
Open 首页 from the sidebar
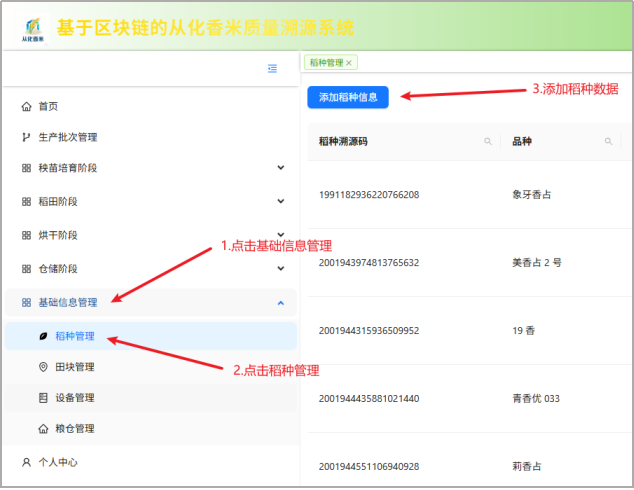(x=48, y=106)
